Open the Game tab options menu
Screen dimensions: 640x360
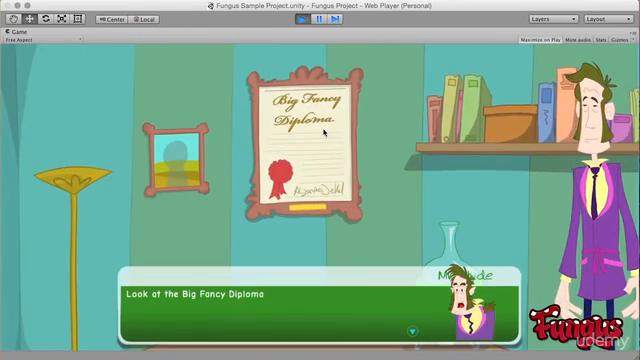[x=632, y=33]
